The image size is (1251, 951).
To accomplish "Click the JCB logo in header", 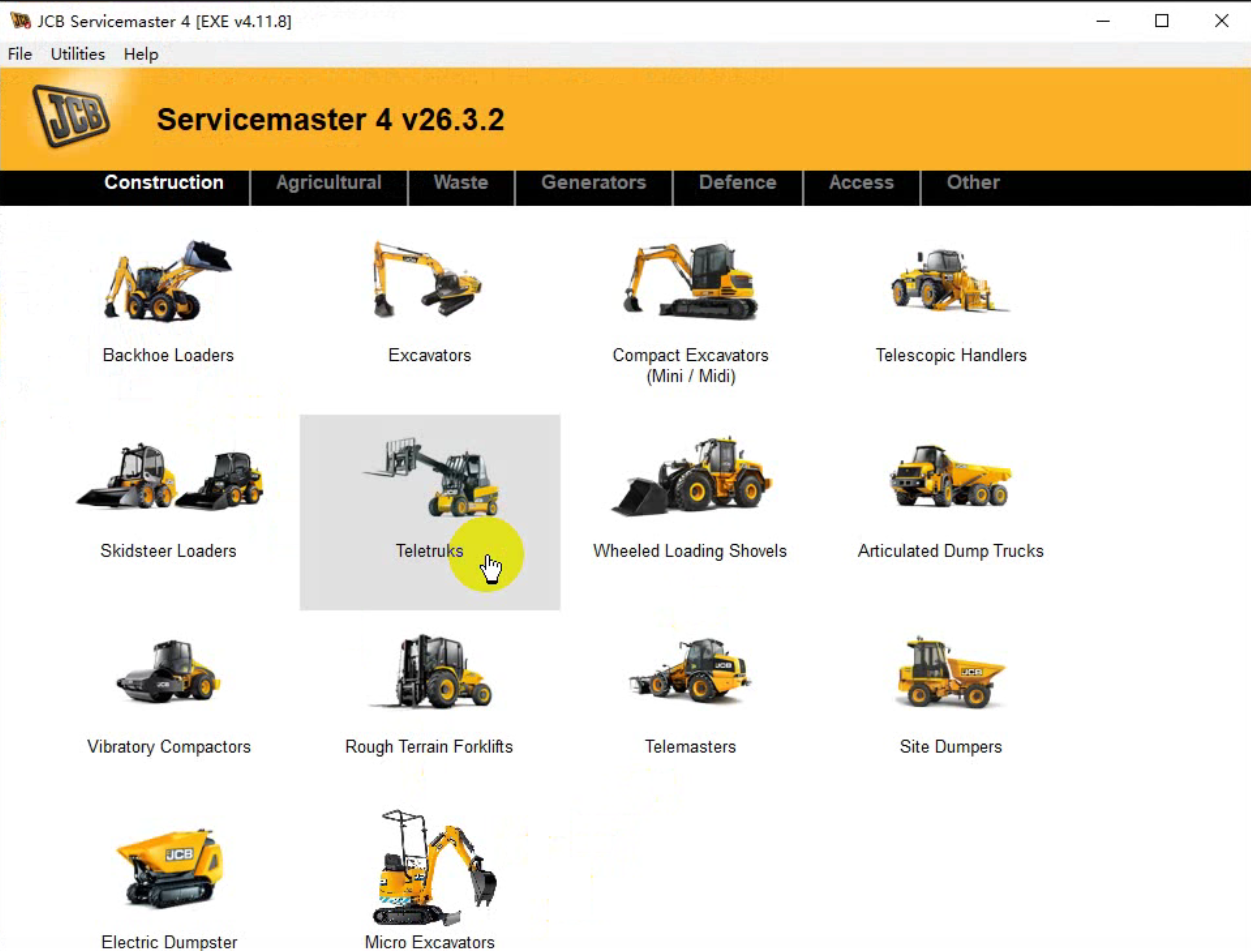I will pyautogui.click(x=70, y=118).
